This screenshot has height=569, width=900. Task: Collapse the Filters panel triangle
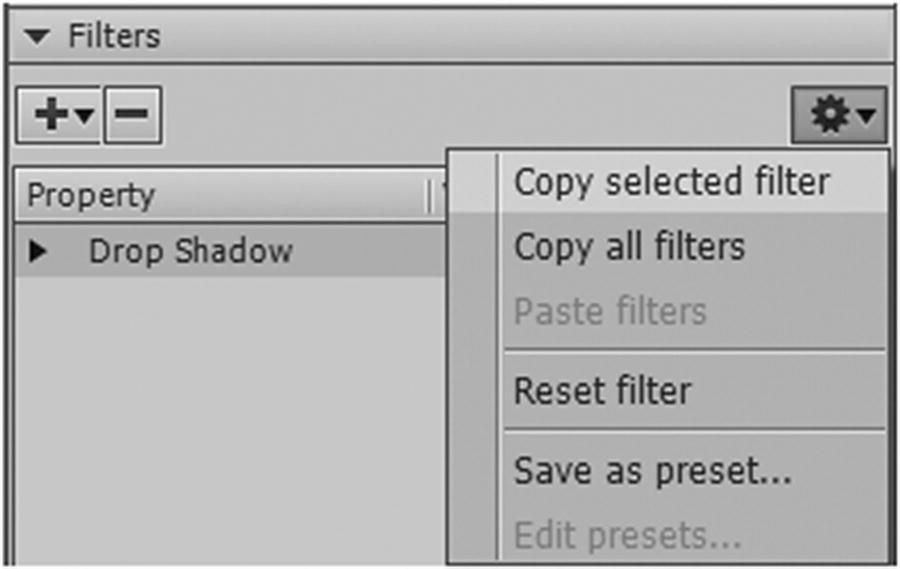[38, 38]
